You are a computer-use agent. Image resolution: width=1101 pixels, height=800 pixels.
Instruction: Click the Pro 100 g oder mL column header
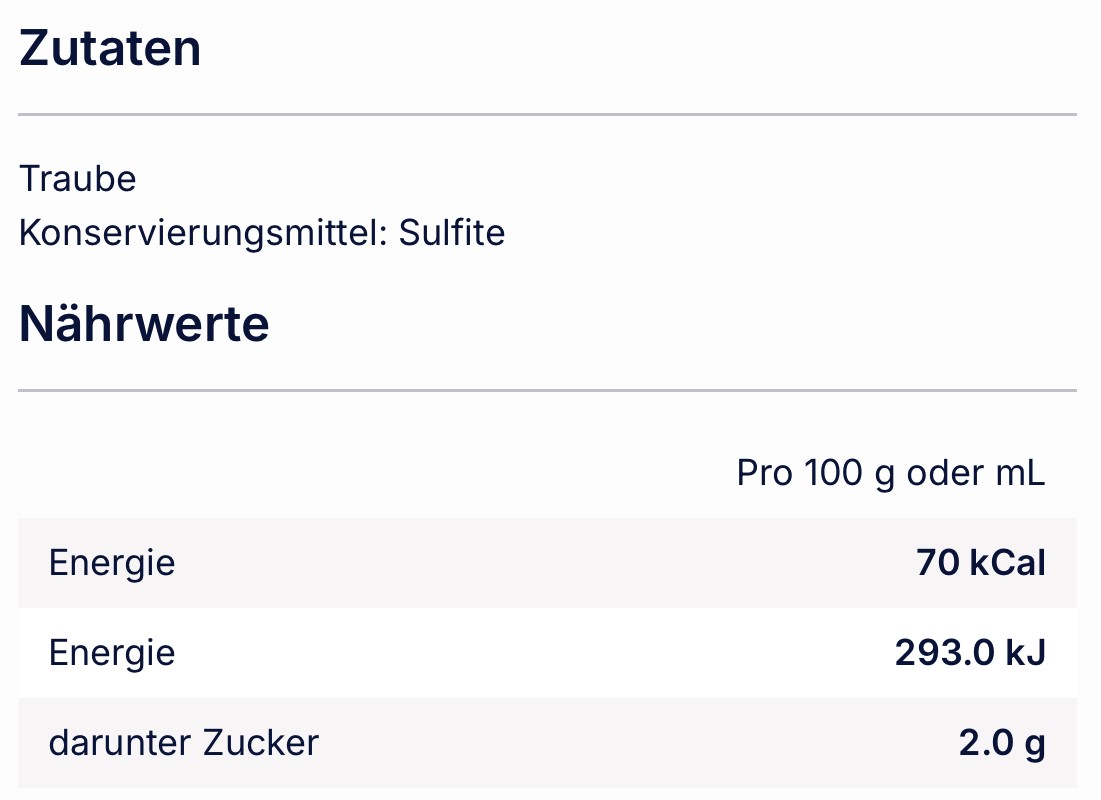coord(890,473)
